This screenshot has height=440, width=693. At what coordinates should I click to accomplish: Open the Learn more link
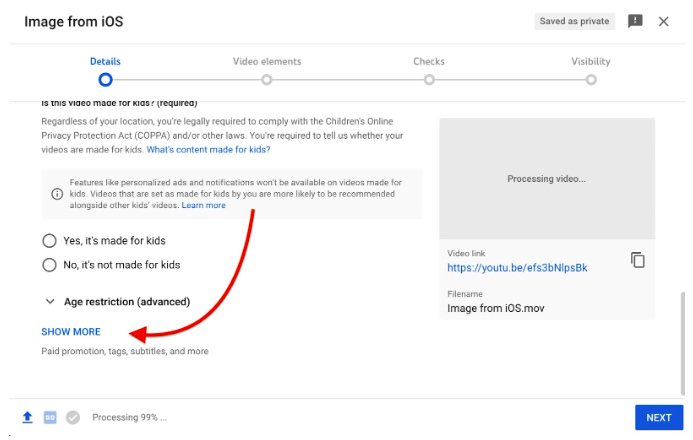[203, 205]
